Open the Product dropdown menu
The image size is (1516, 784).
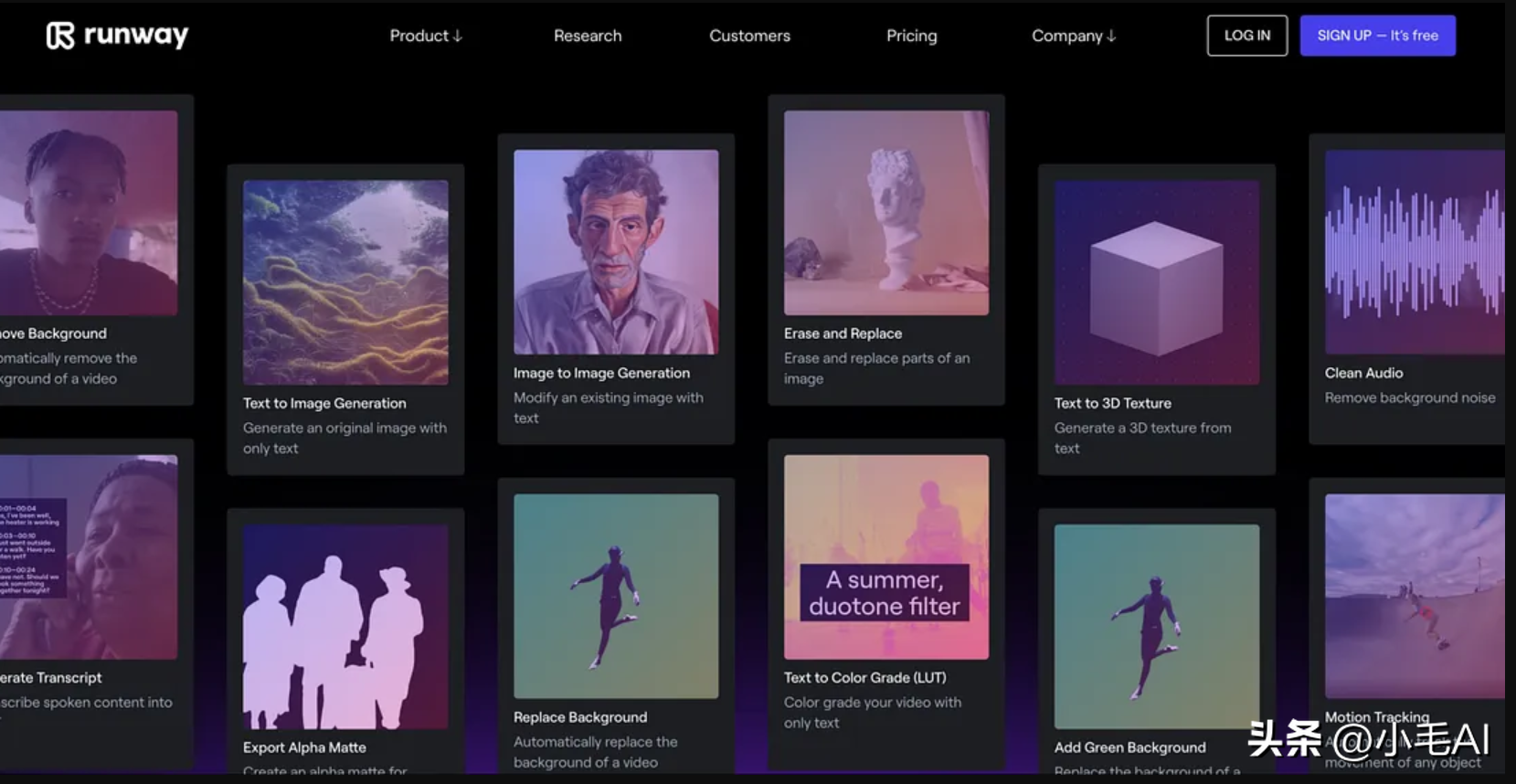coord(426,36)
